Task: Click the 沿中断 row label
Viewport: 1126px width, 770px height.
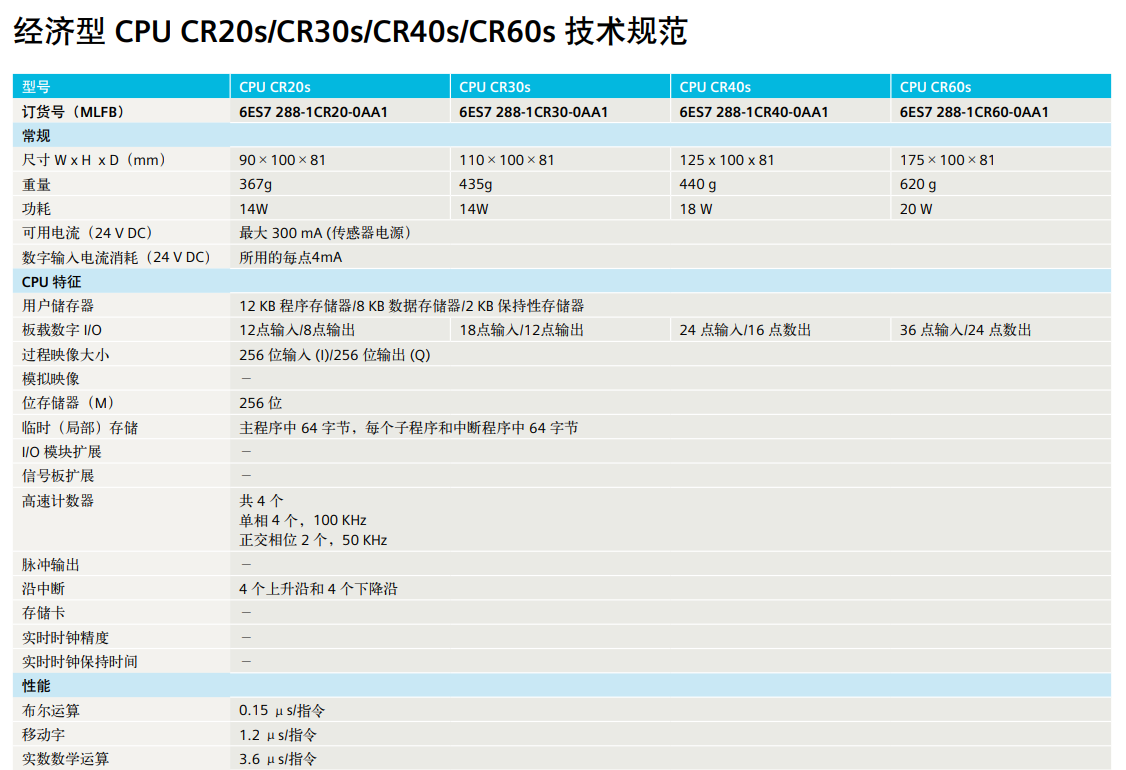Action: [x=43, y=589]
